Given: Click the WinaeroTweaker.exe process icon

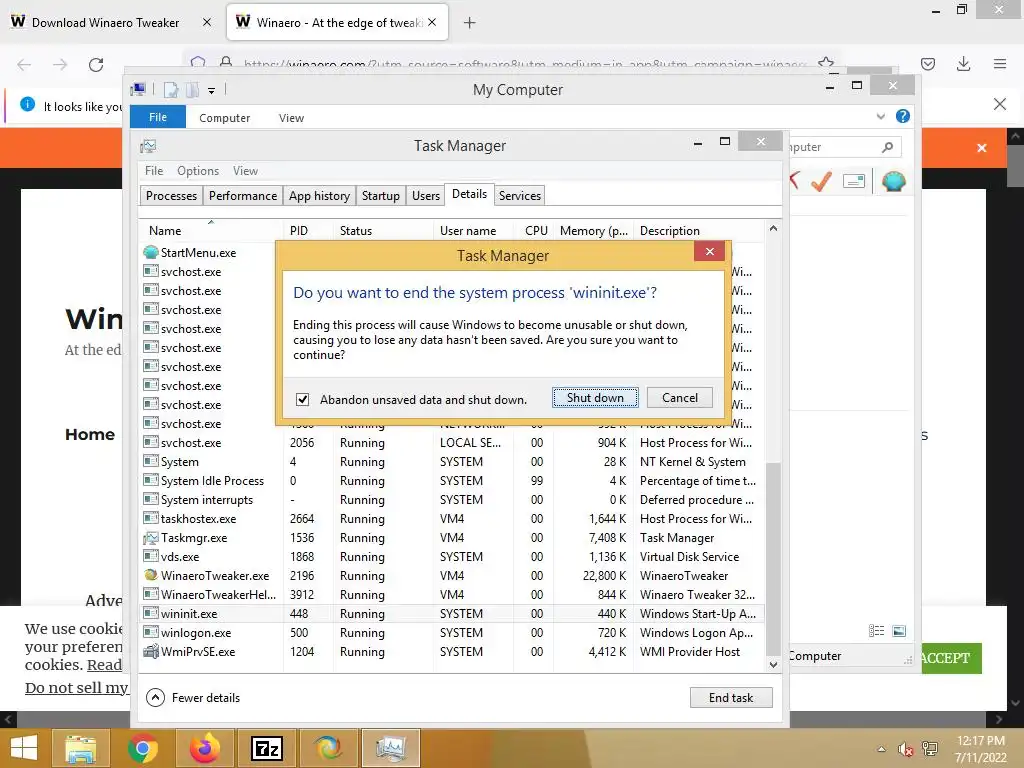Looking at the screenshot, I should tap(151, 575).
